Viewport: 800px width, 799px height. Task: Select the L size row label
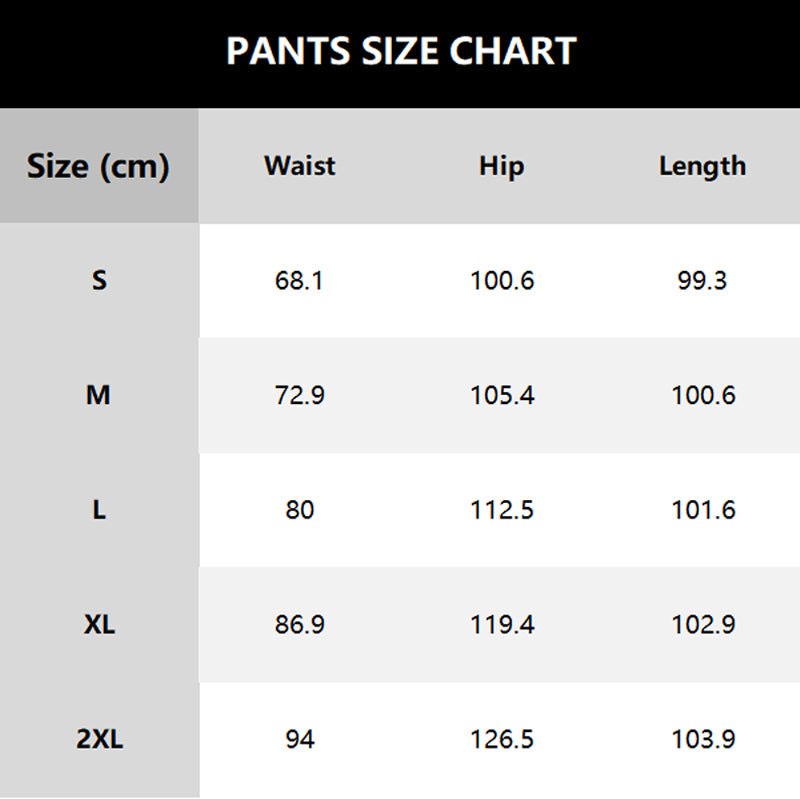[98, 510]
